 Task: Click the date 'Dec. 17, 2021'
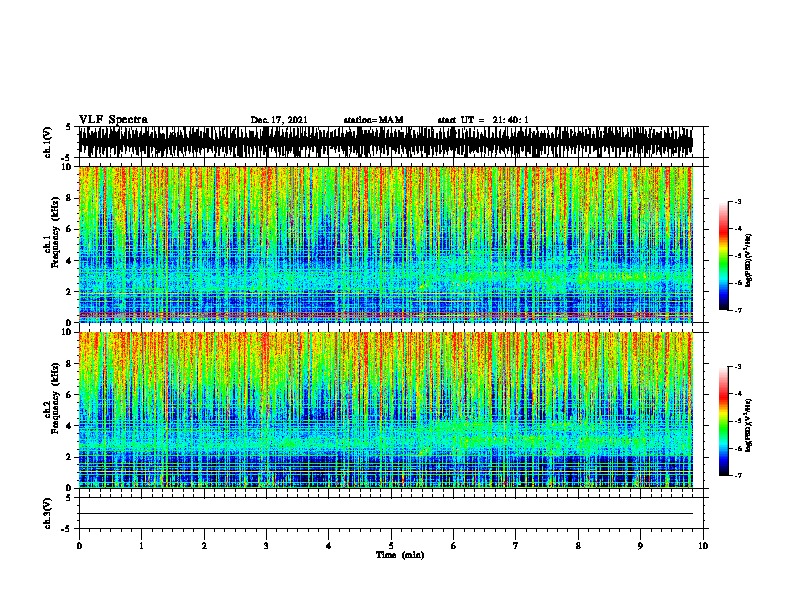pyautogui.click(x=279, y=120)
